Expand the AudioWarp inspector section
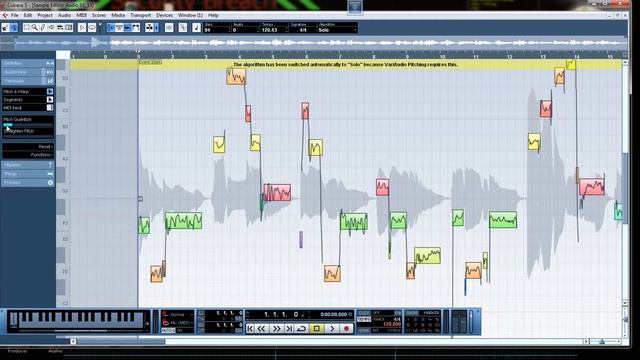640x360 pixels. coord(28,72)
